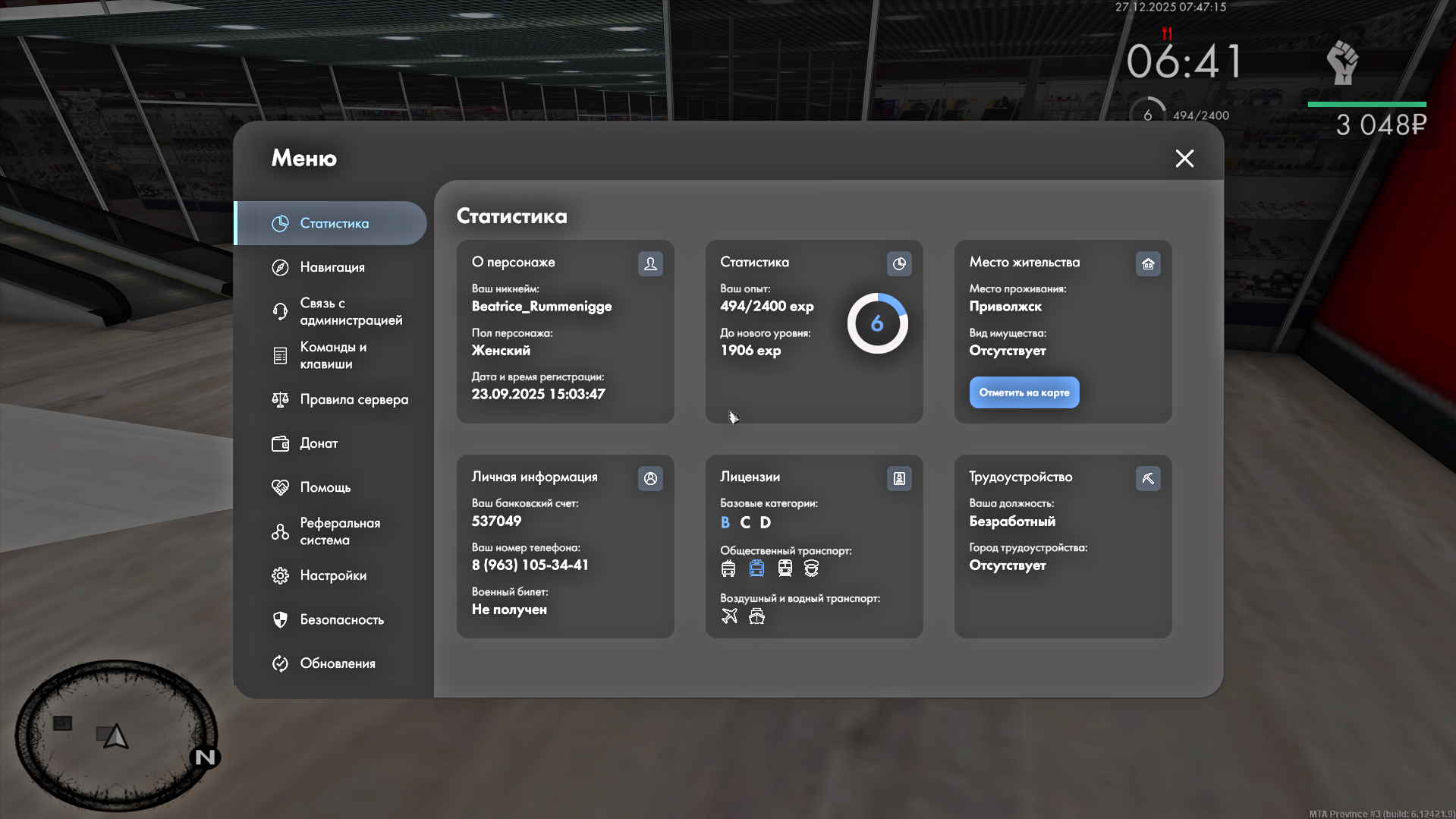Click the airplane license icon
This screenshot has width=1456, height=819.
(729, 616)
